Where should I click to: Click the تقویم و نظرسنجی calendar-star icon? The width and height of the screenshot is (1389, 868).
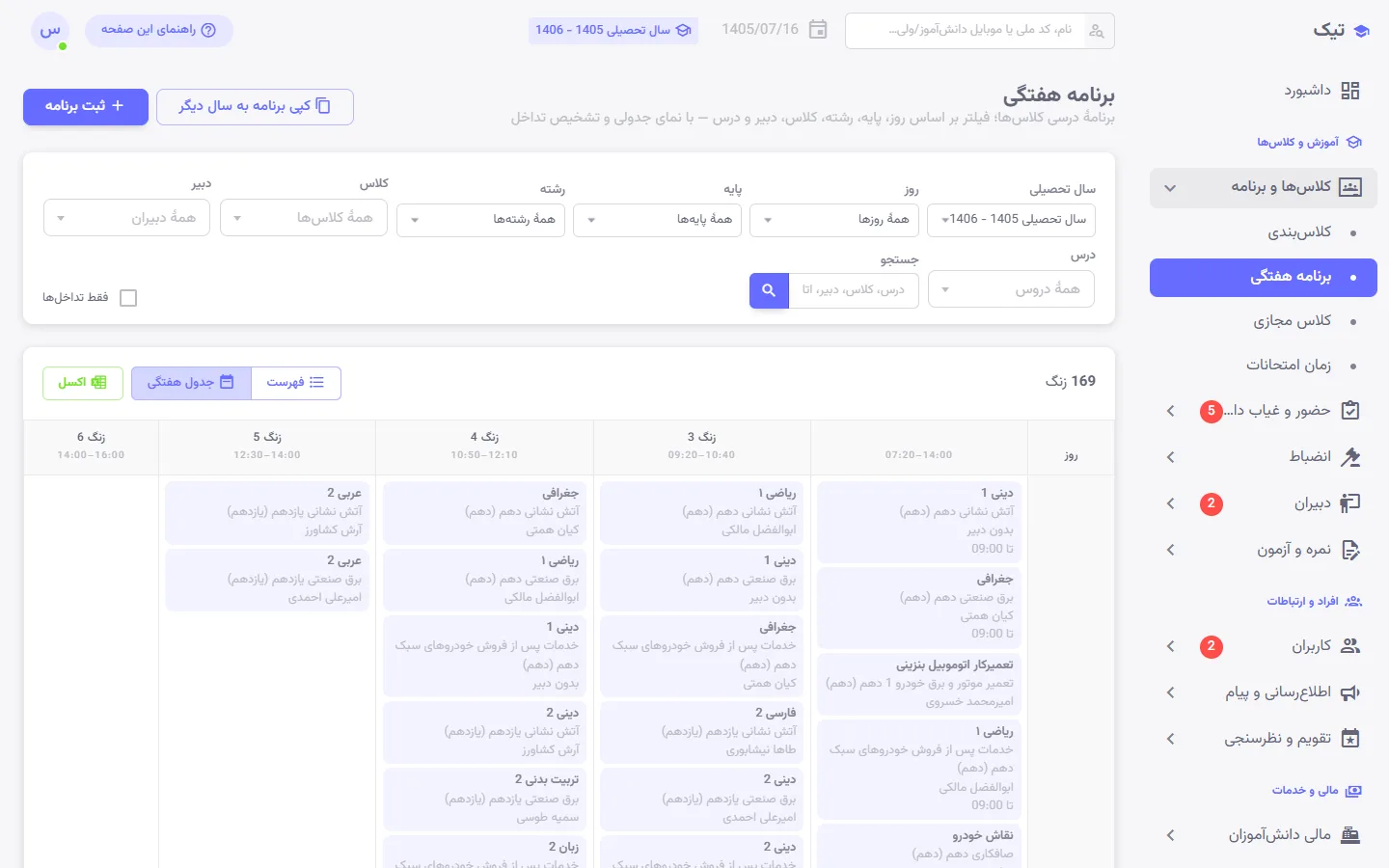[1350, 739]
